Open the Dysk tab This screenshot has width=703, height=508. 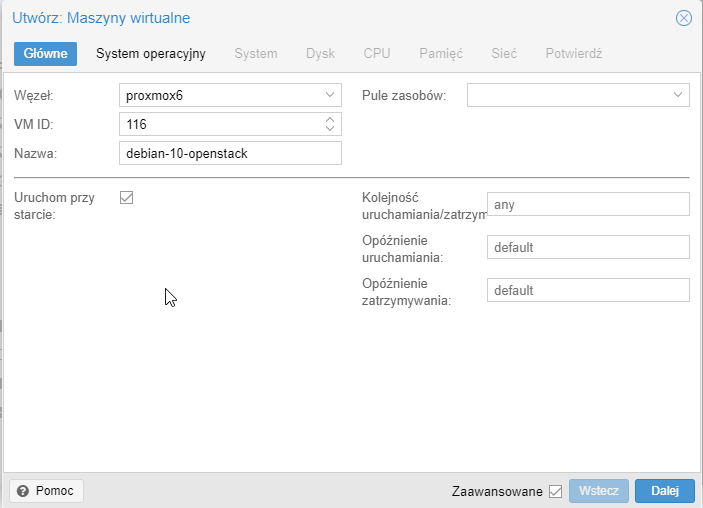click(x=320, y=54)
